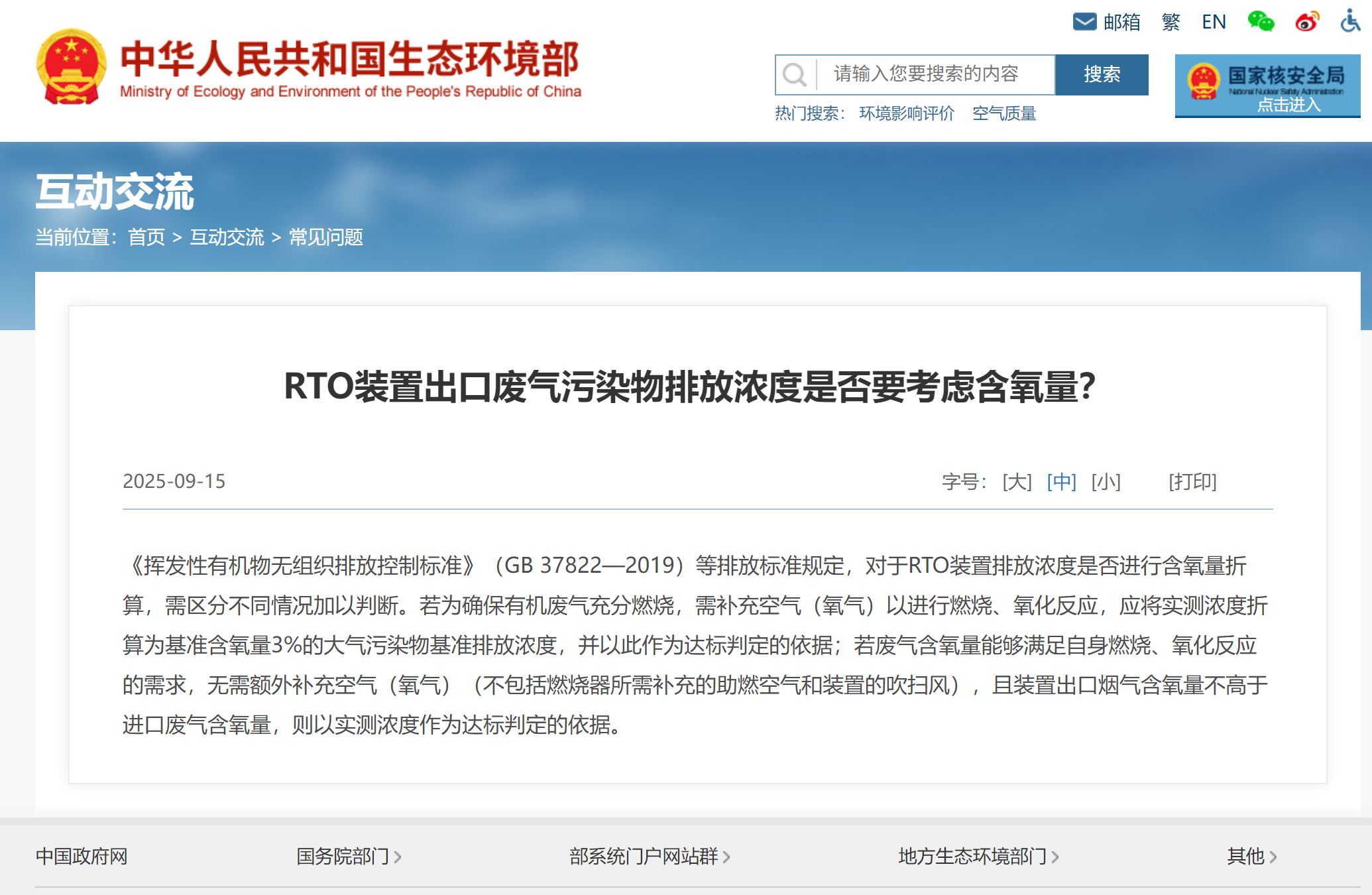
Task: Open 常见问题 breadcrumb item
Action: (x=326, y=237)
